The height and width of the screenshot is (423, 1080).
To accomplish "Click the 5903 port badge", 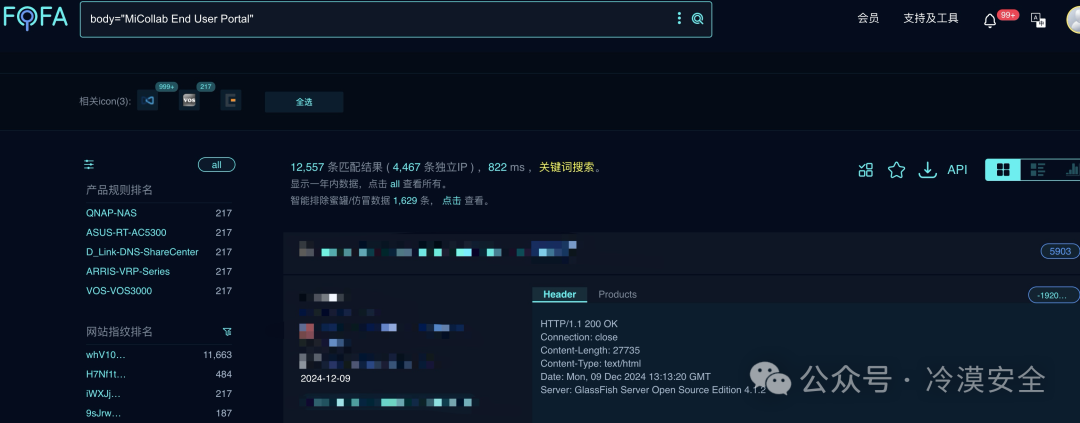I will 1060,251.
